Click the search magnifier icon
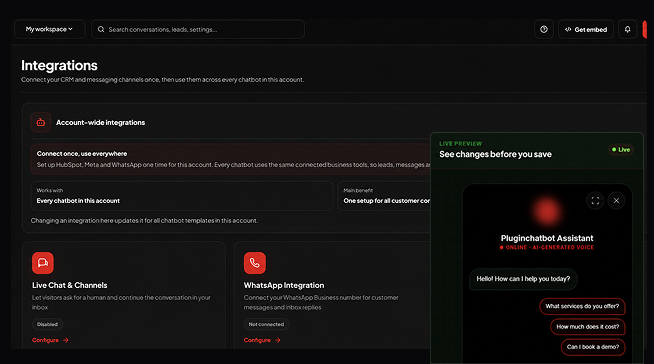The image size is (654, 364). coord(101,29)
